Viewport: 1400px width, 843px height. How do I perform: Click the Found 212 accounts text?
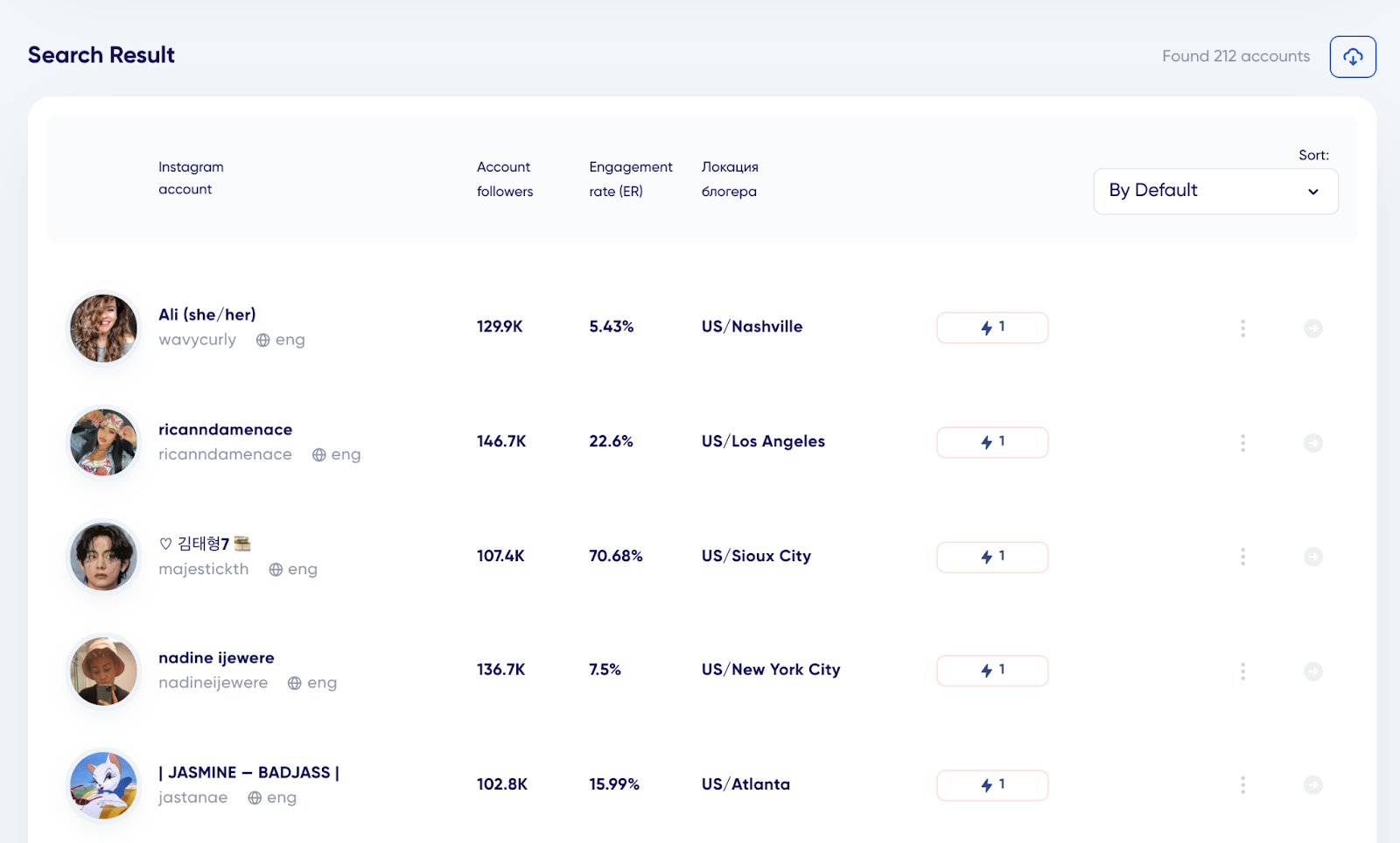(1236, 56)
